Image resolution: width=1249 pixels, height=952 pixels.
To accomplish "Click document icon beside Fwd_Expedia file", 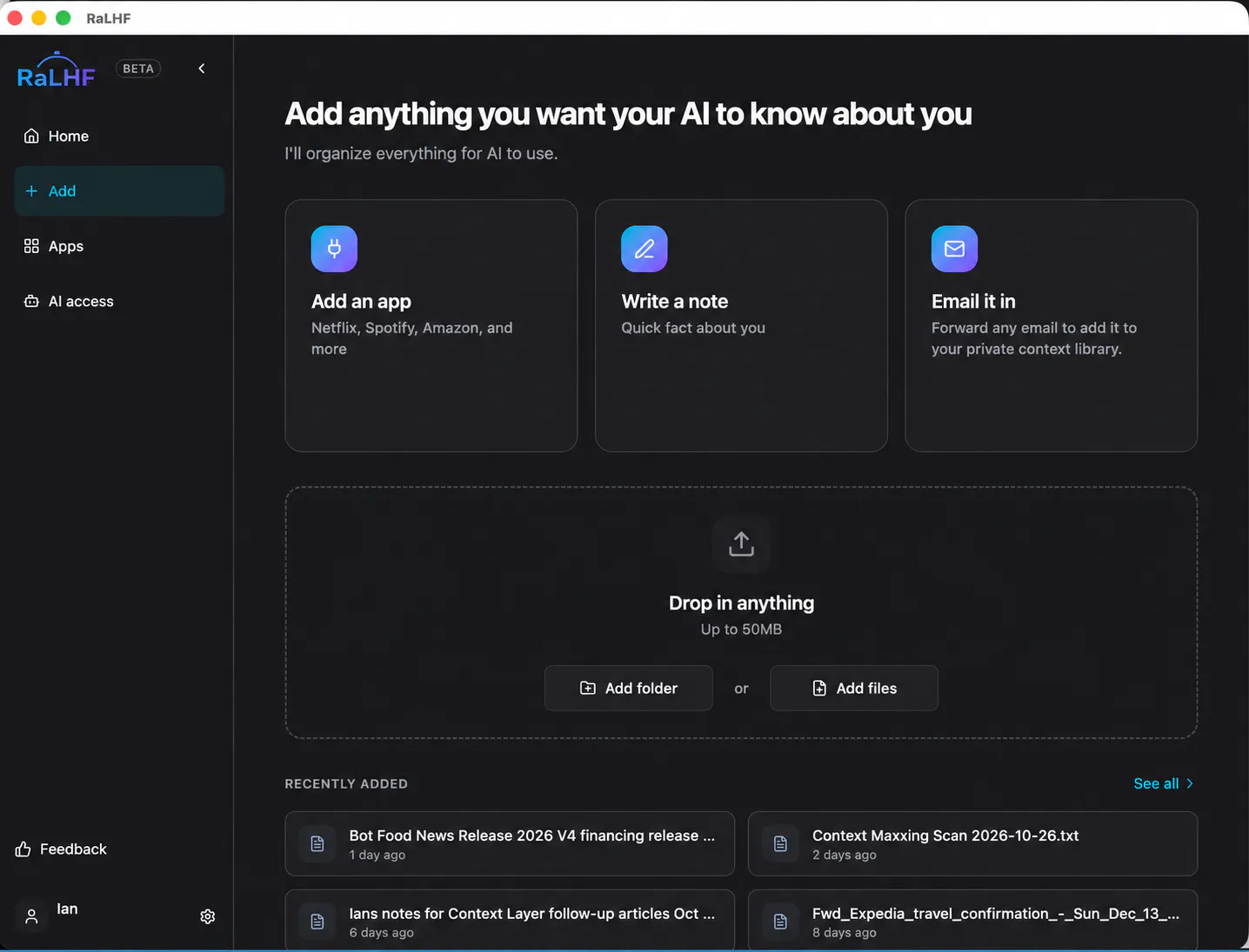I will pyautogui.click(x=780, y=922).
